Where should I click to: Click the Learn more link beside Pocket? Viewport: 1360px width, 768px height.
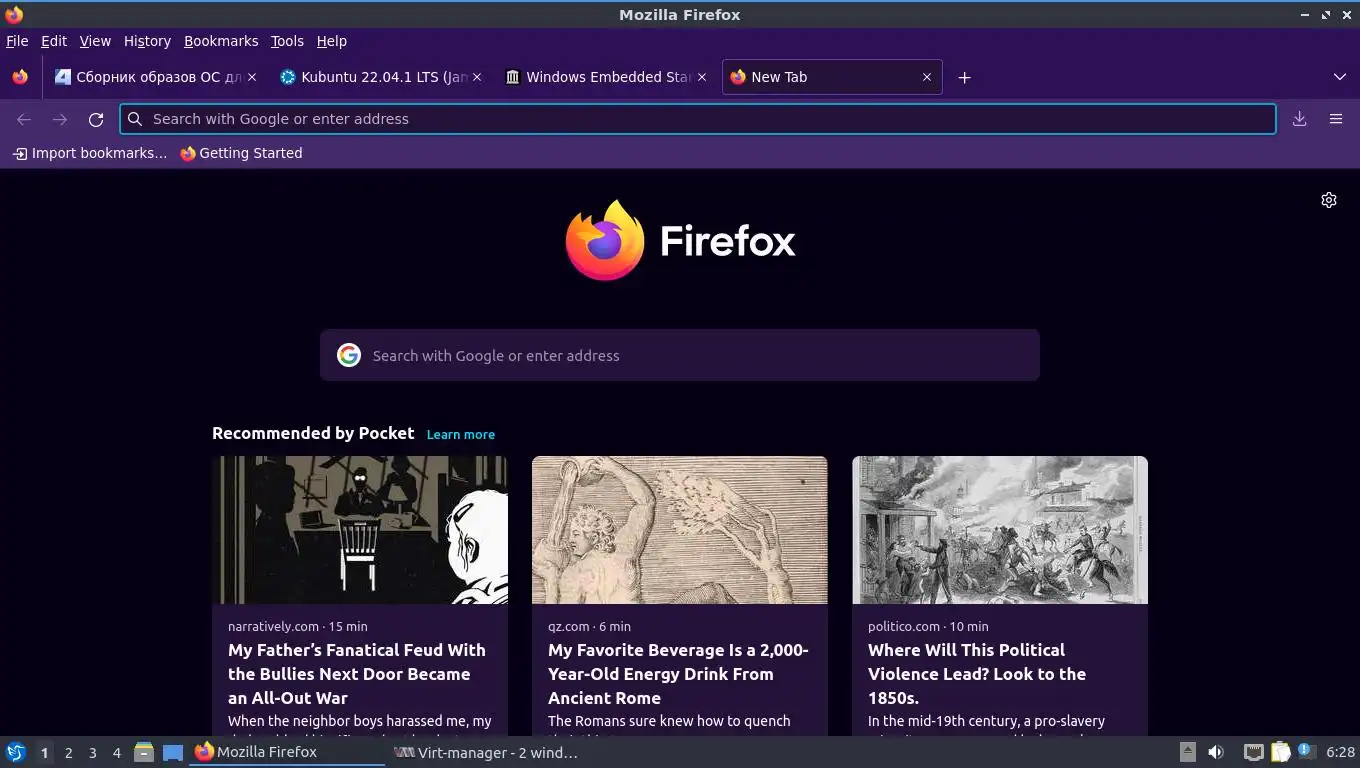coord(461,434)
